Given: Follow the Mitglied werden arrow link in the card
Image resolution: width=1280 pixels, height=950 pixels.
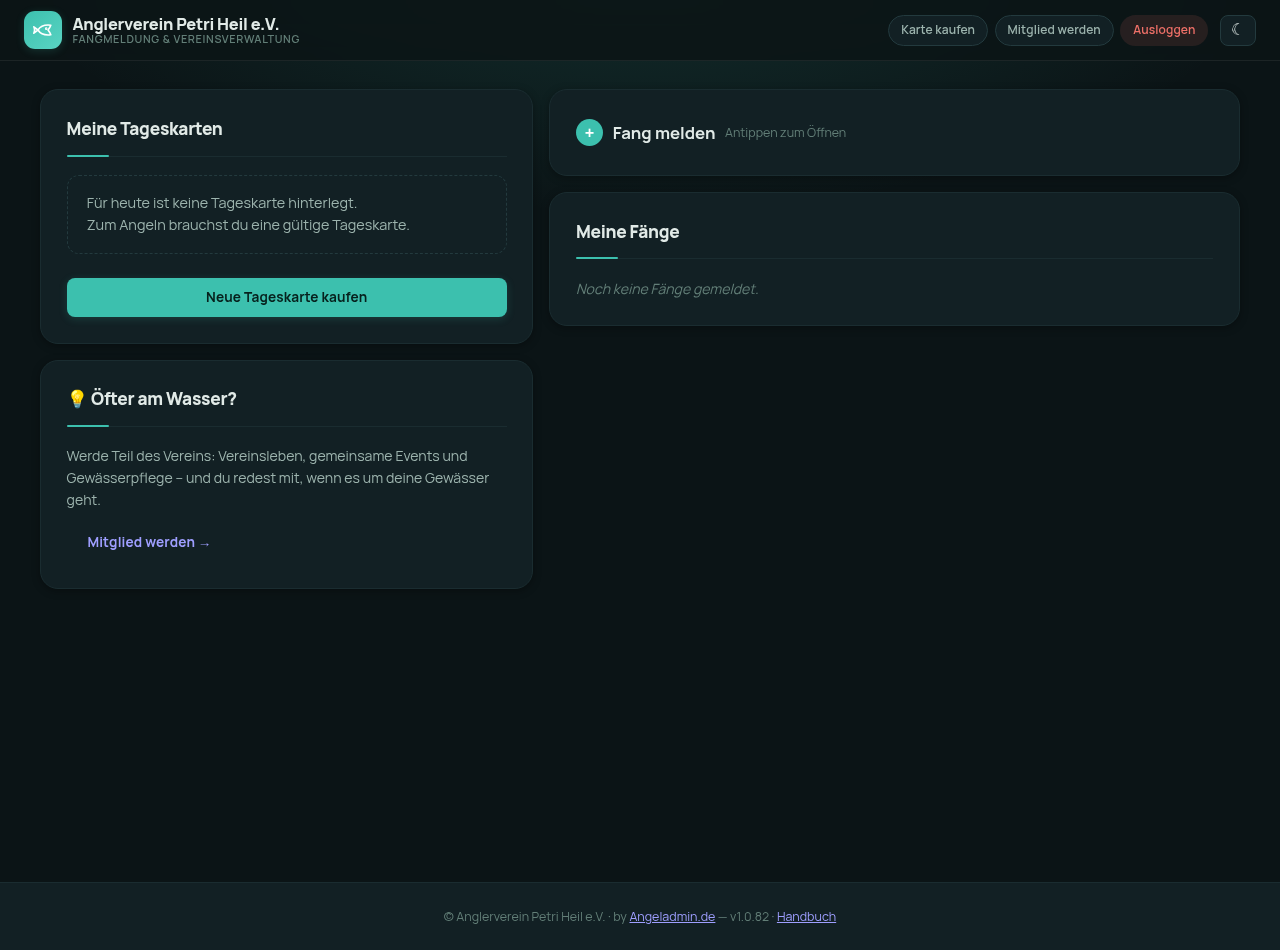Looking at the screenshot, I should click(149, 542).
